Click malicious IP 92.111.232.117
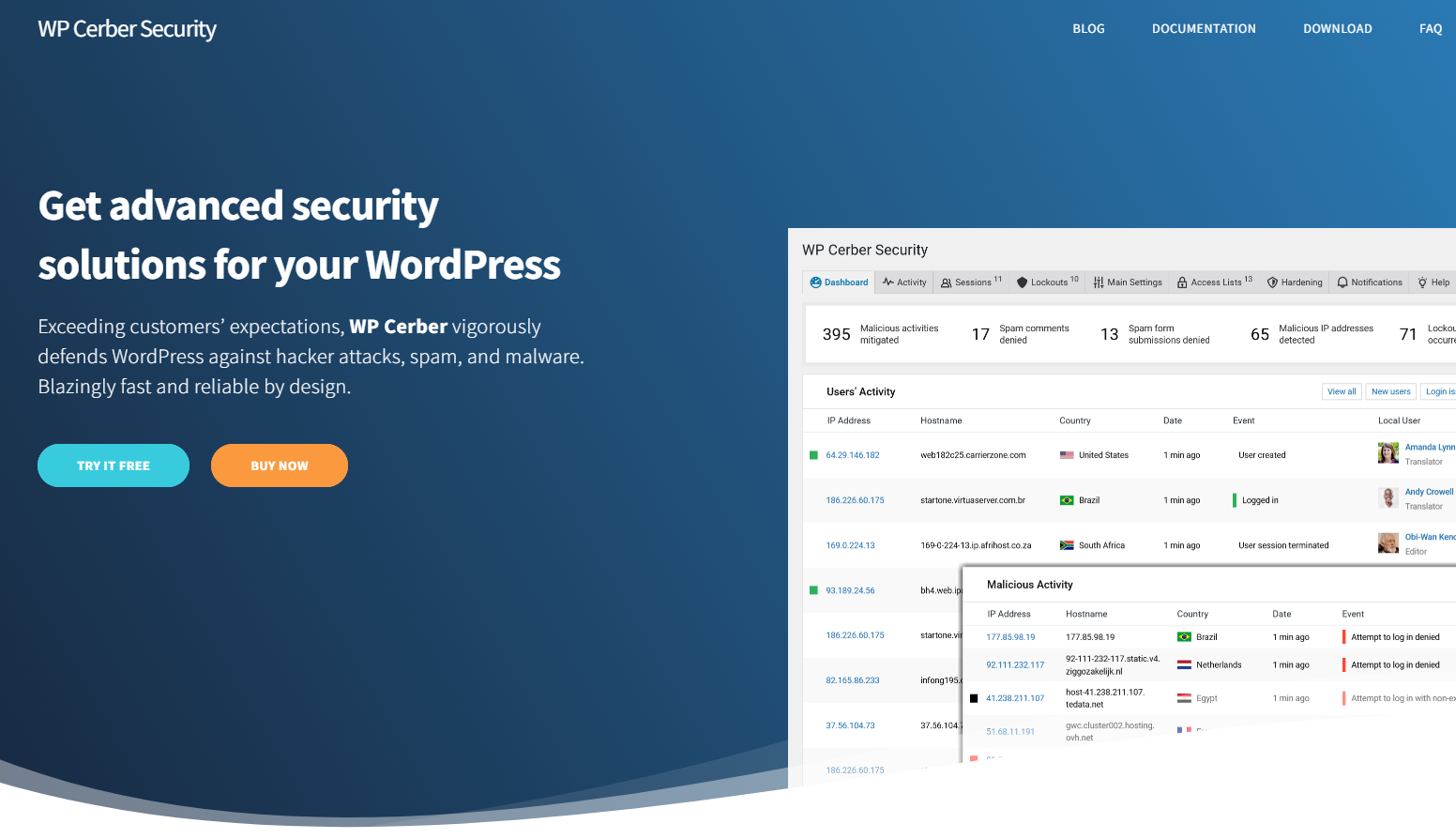Image resolution: width=1456 pixels, height=839 pixels. point(1015,664)
